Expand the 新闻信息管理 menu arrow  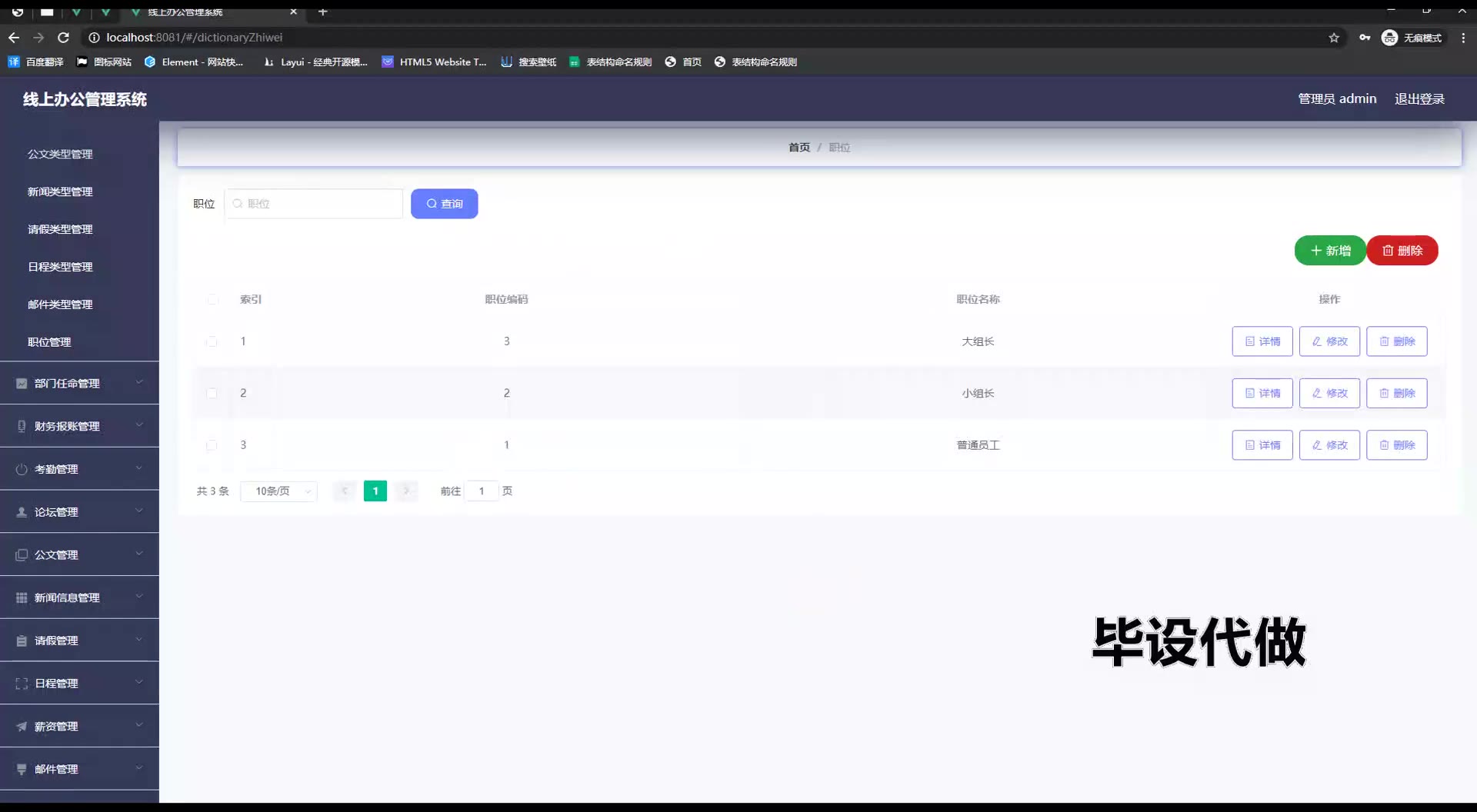(139, 597)
